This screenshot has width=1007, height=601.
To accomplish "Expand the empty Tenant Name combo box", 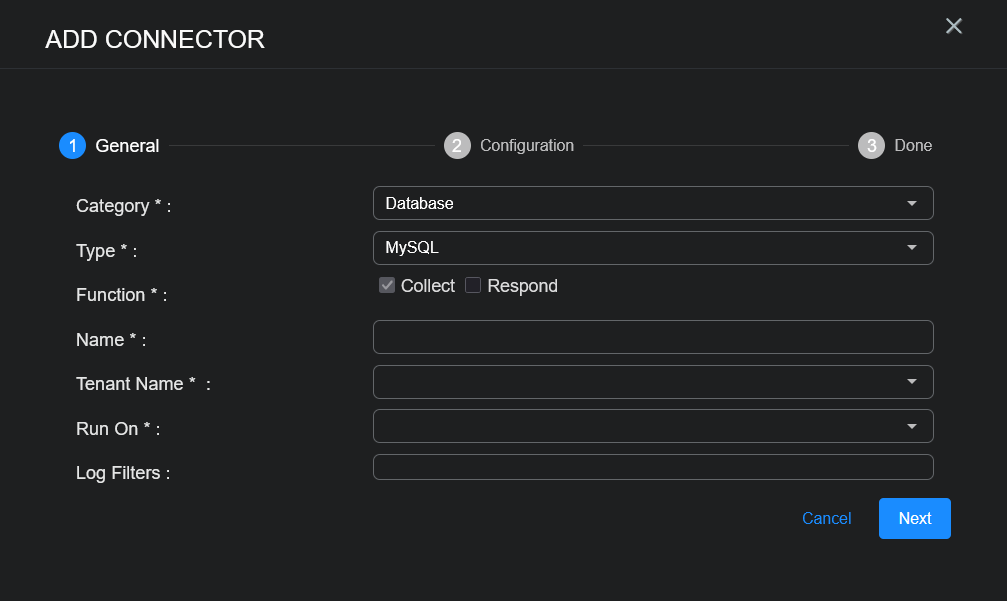I will pyautogui.click(x=640, y=382).
